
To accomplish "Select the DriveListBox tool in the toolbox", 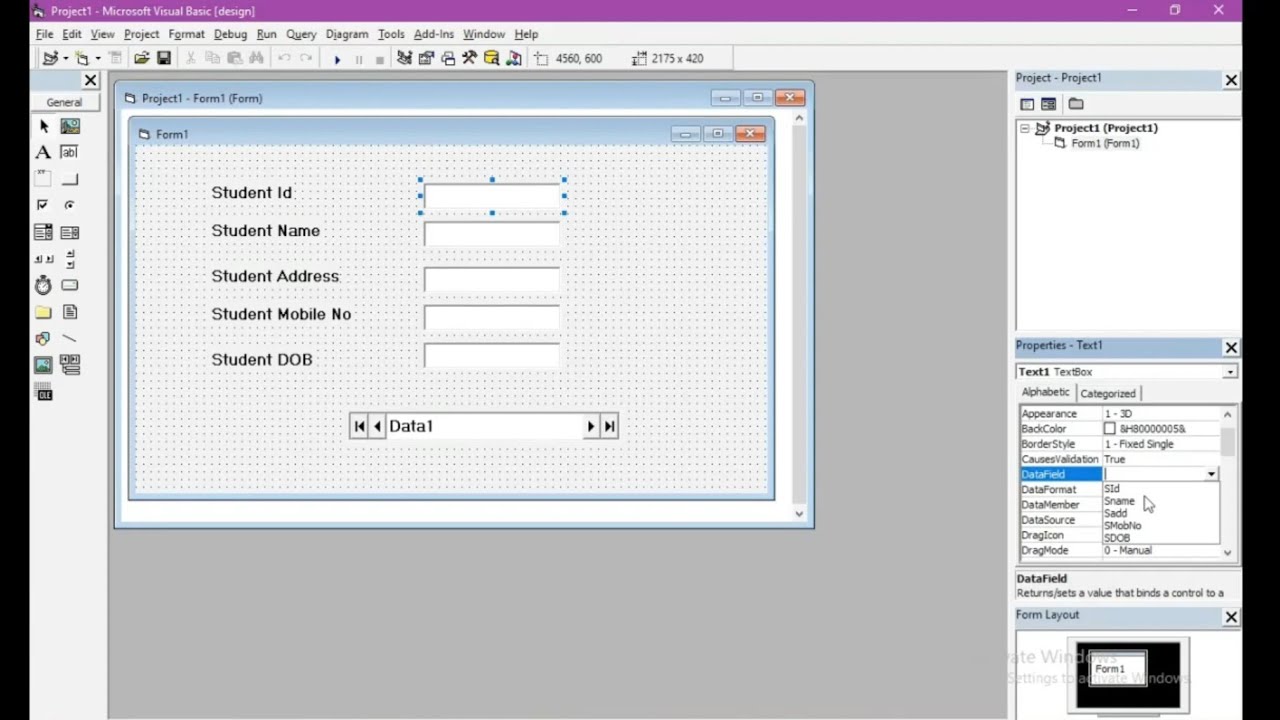I will (70, 285).
